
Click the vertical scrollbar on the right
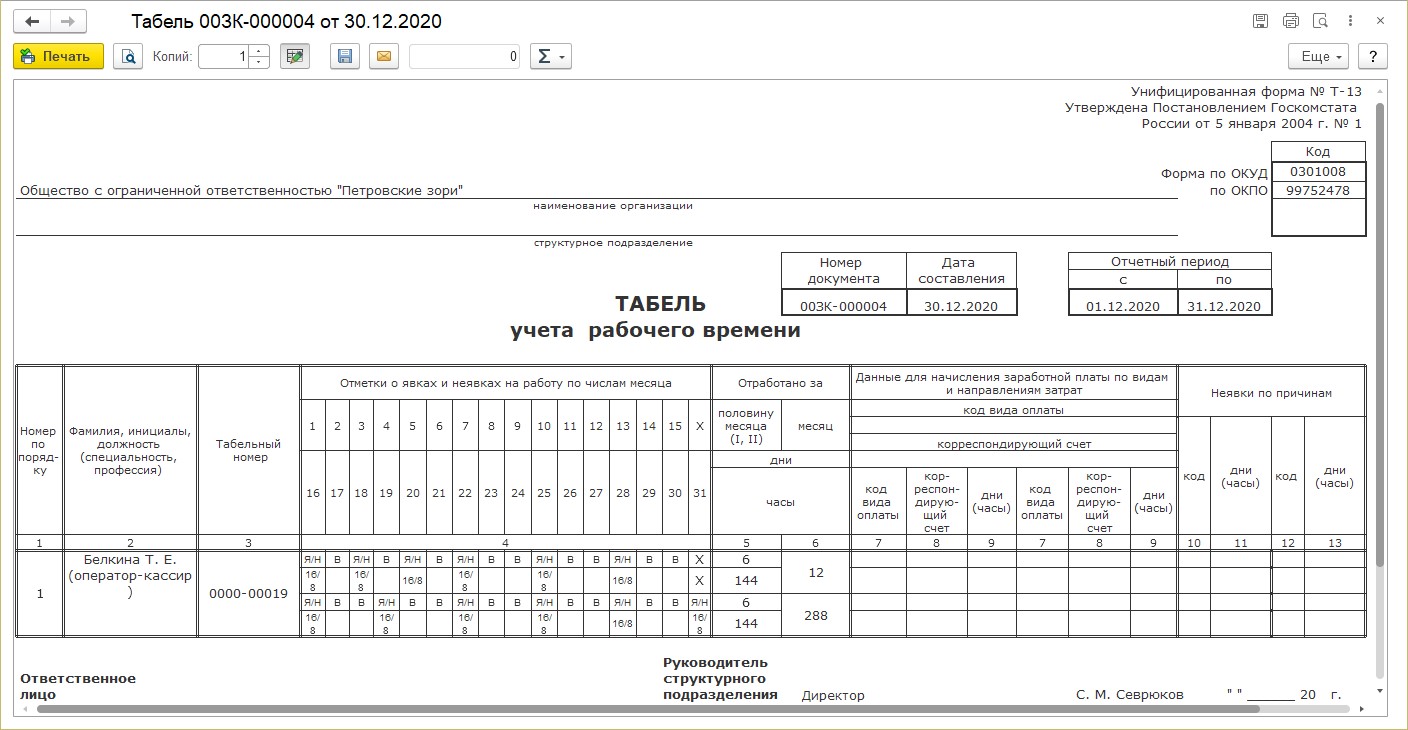tap(1380, 335)
